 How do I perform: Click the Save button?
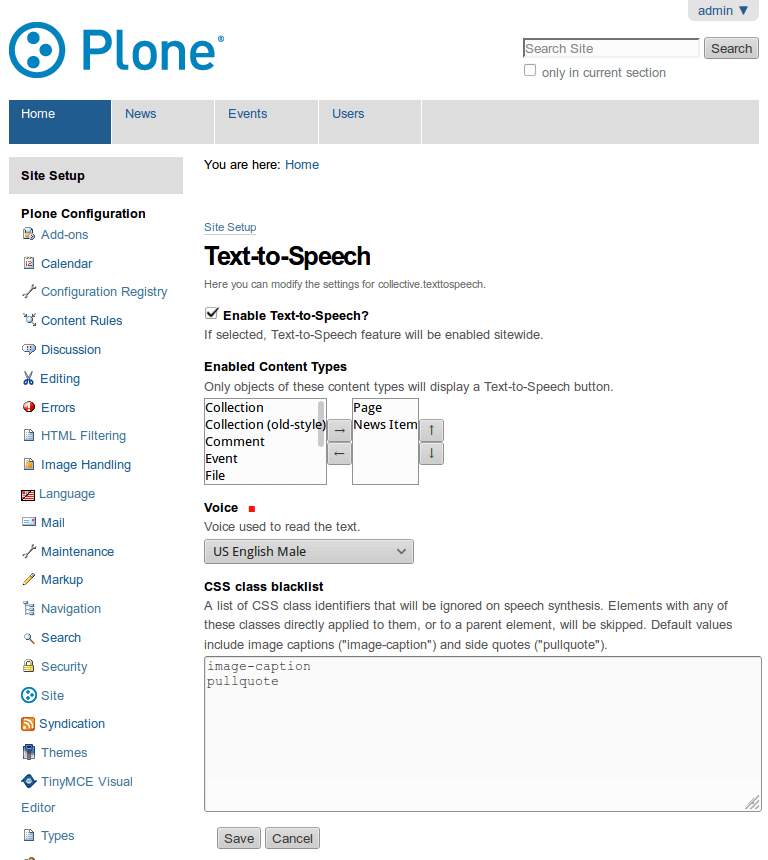(239, 838)
